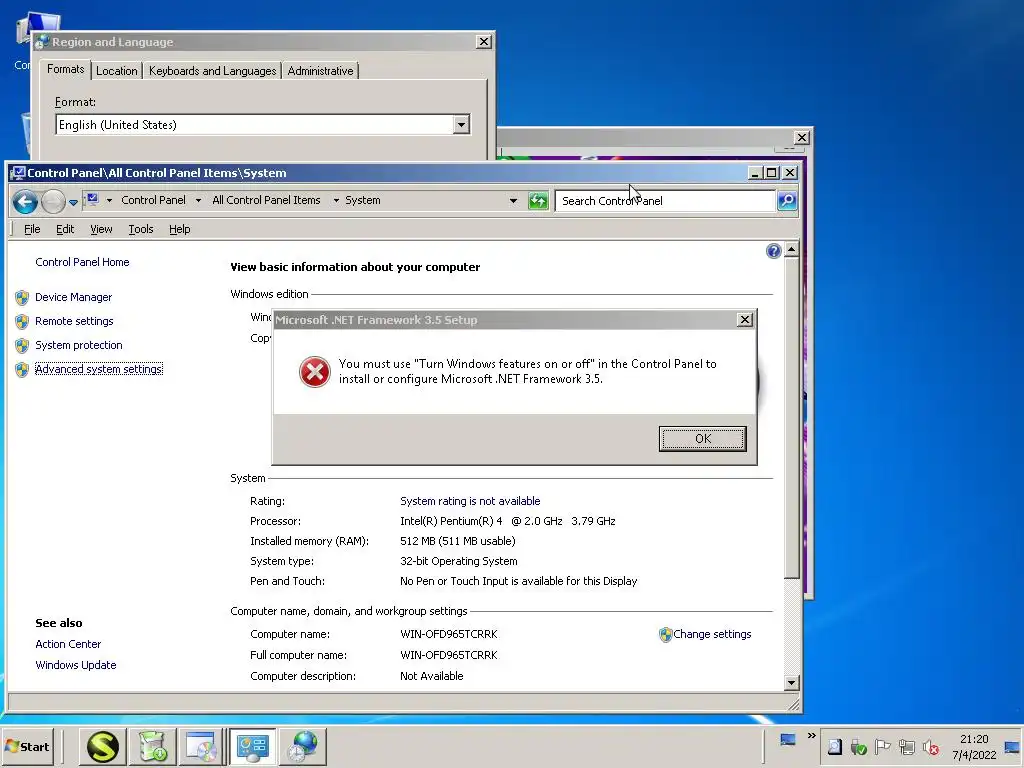Viewport: 1024px width, 768px height.
Task: Open System protection link
Action: click(x=79, y=345)
